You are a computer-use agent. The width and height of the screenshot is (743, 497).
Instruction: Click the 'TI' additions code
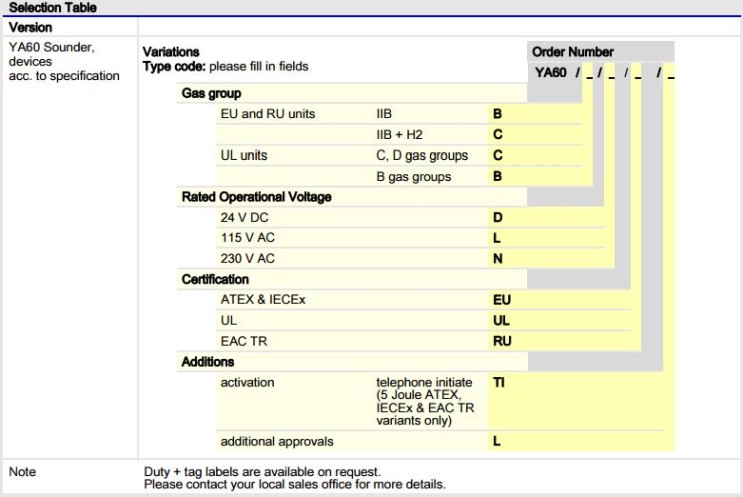pyautogui.click(x=498, y=382)
